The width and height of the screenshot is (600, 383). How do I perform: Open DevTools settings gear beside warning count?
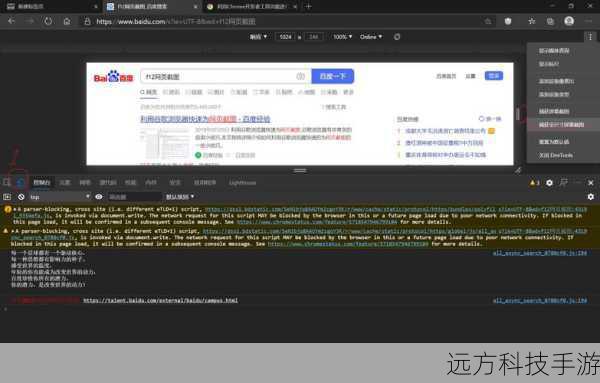(549, 183)
